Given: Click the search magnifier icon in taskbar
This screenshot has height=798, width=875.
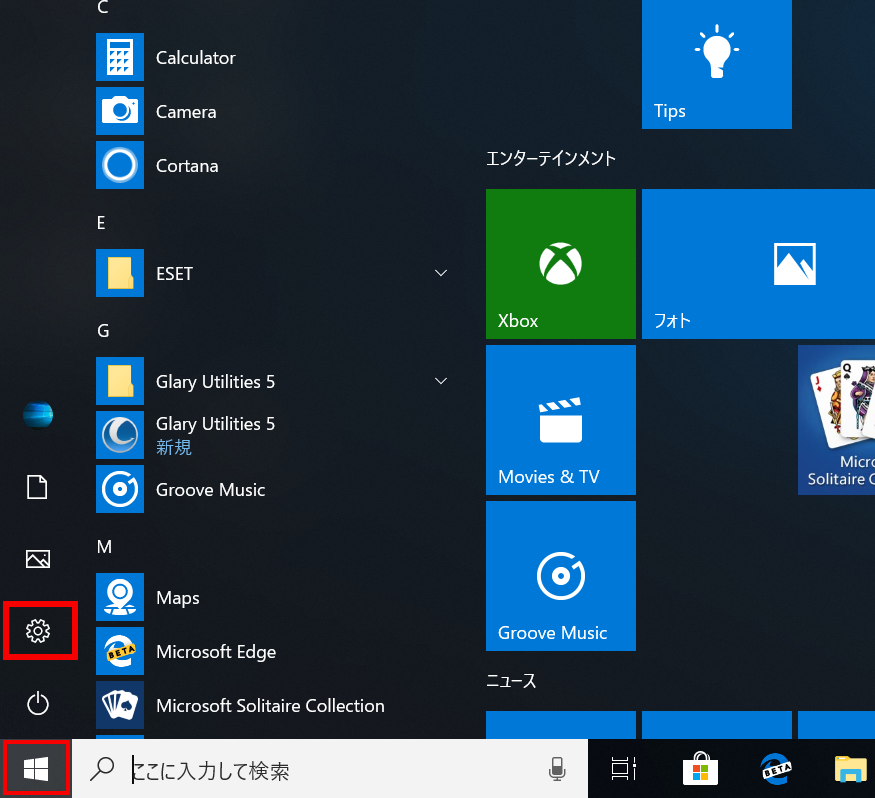Looking at the screenshot, I should [103, 768].
